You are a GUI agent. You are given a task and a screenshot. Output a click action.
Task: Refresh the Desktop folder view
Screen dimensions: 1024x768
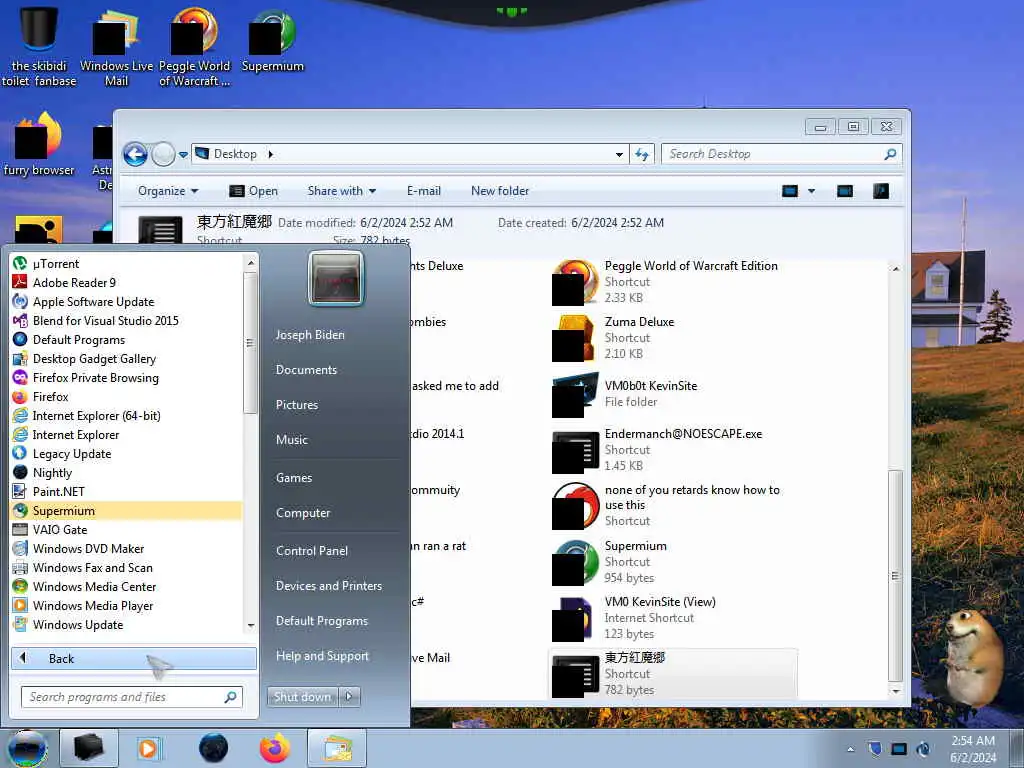point(642,154)
